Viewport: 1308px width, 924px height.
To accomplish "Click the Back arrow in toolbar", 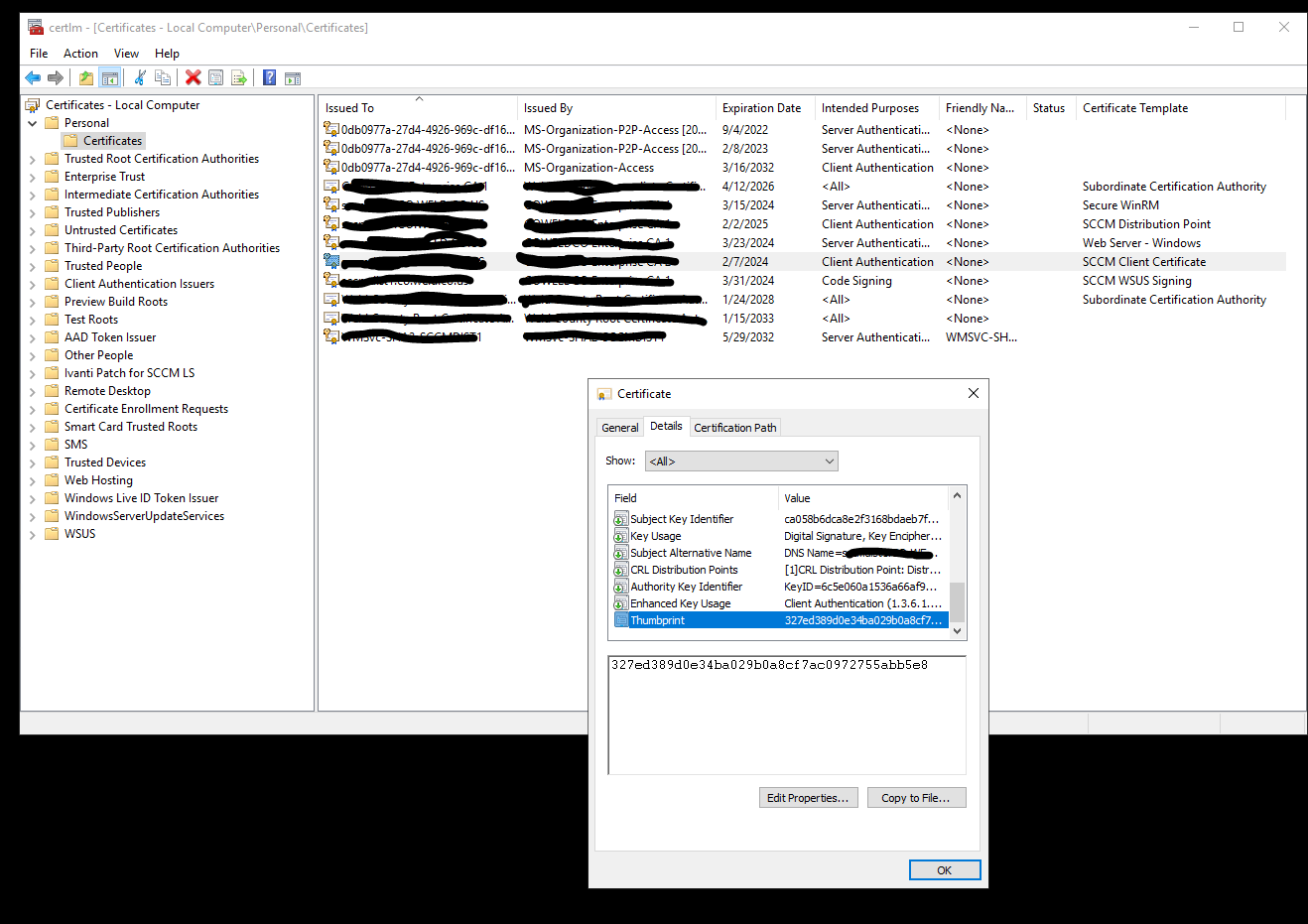I will point(33,78).
